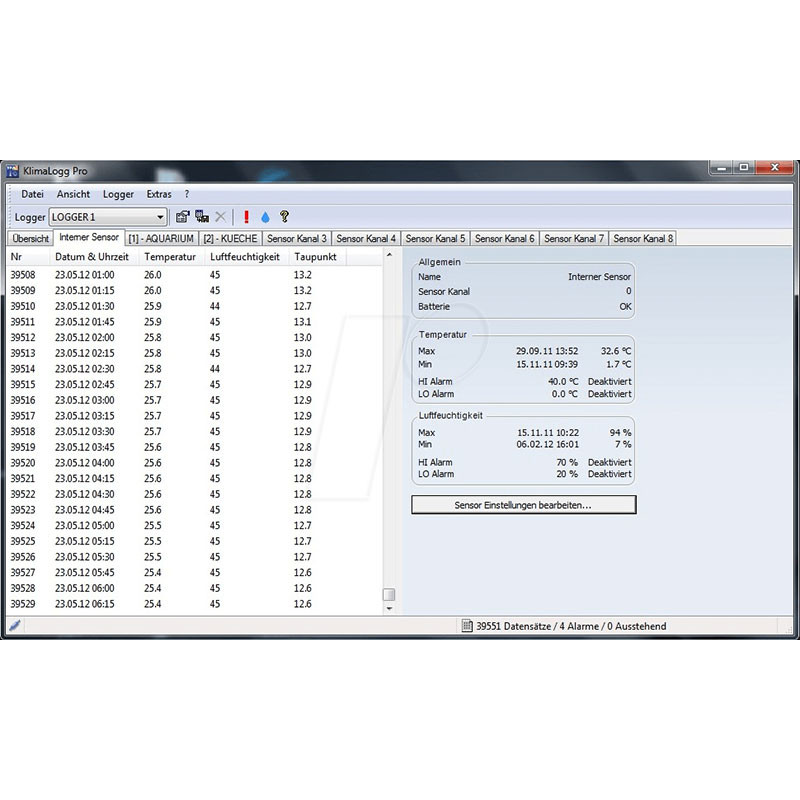800x800 pixels.
Task: Sort by the Temperatur column header
Action: (x=171, y=257)
